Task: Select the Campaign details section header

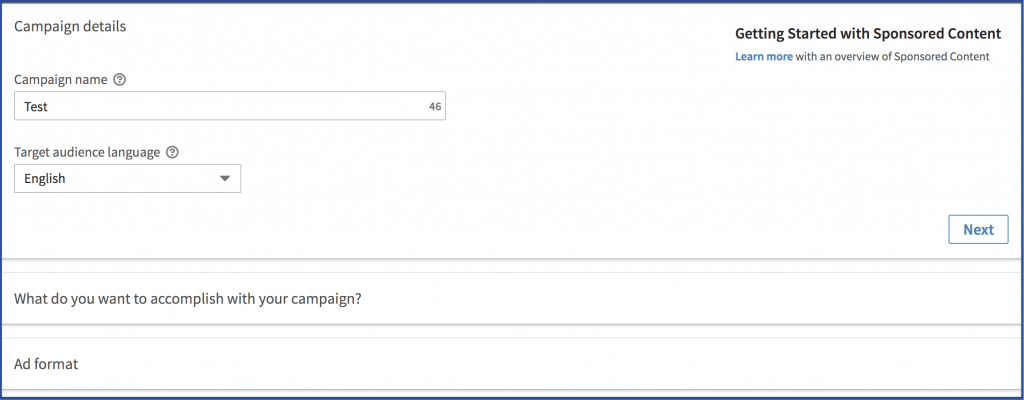Action: pyautogui.click(x=70, y=27)
